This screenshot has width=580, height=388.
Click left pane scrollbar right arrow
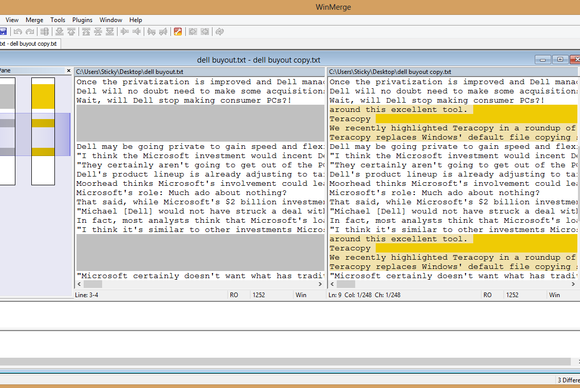tap(320, 284)
